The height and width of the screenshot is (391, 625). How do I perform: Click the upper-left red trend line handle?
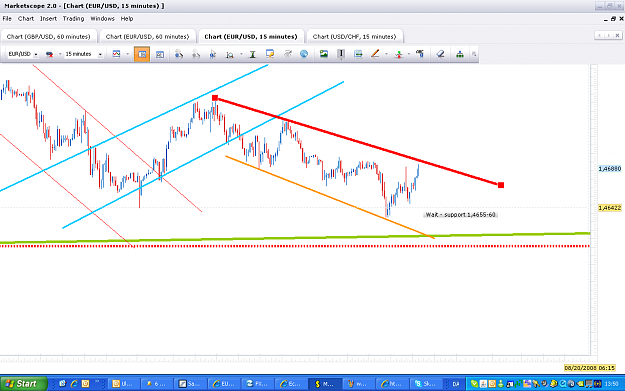point(215,98)
